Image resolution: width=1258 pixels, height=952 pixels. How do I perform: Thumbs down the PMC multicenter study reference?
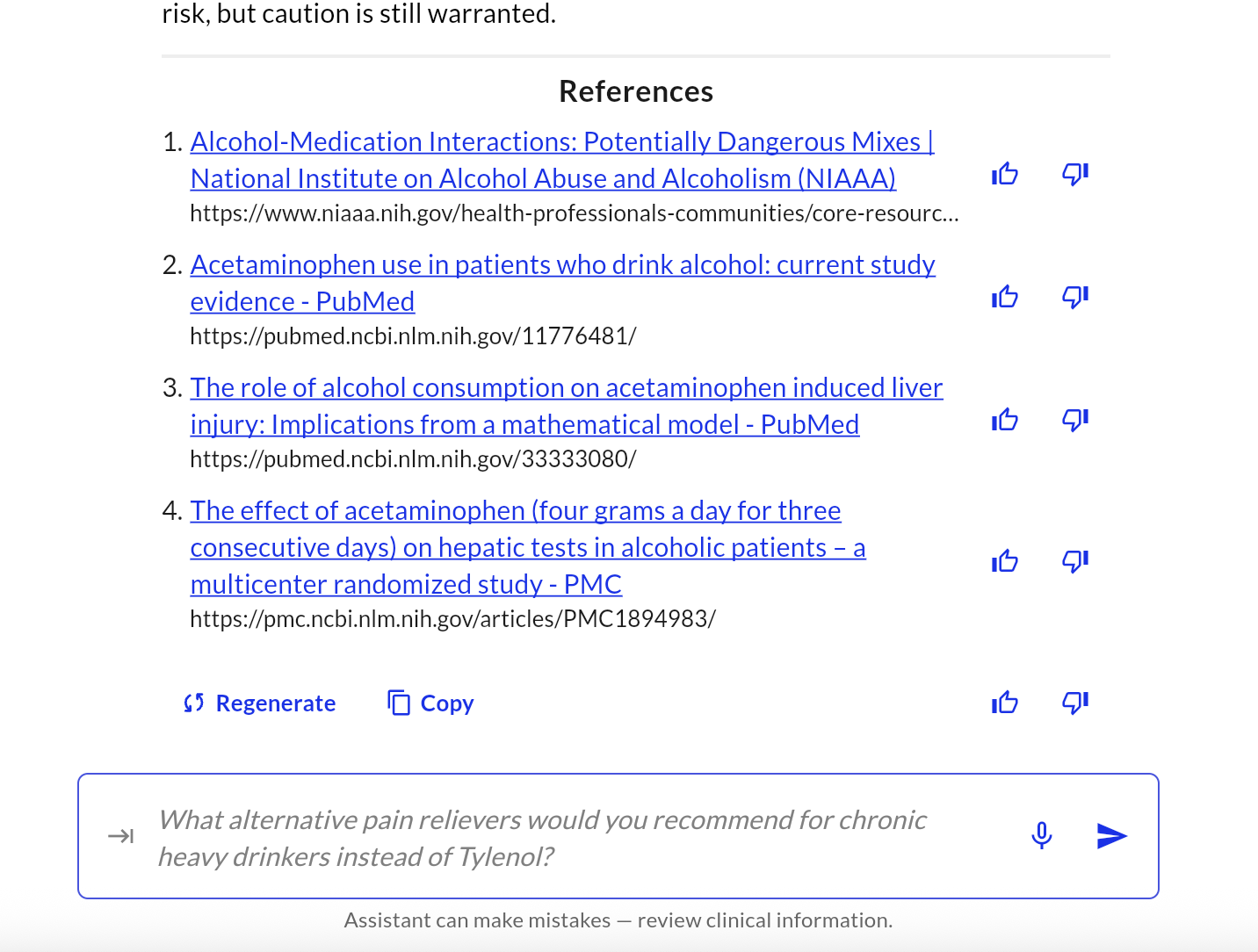coord(1074,561)
